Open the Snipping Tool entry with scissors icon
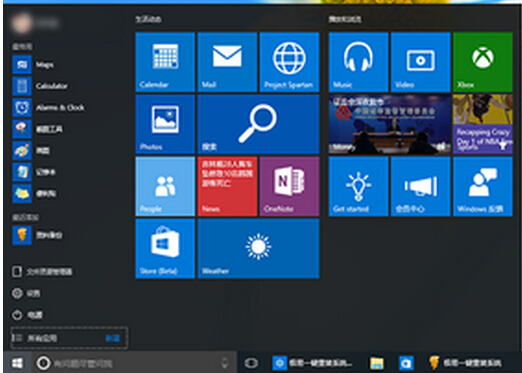Screen dimensions: 522x373 37,129
